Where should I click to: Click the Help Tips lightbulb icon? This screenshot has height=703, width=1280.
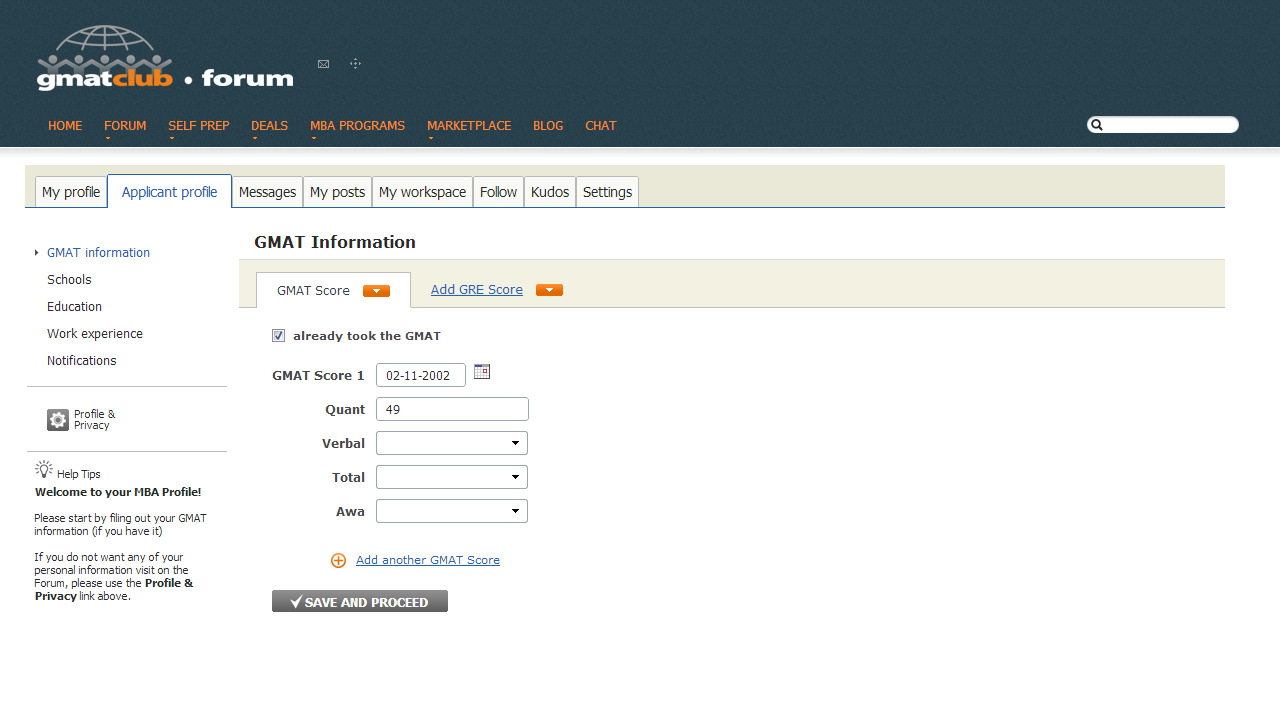tap(43, 469)
